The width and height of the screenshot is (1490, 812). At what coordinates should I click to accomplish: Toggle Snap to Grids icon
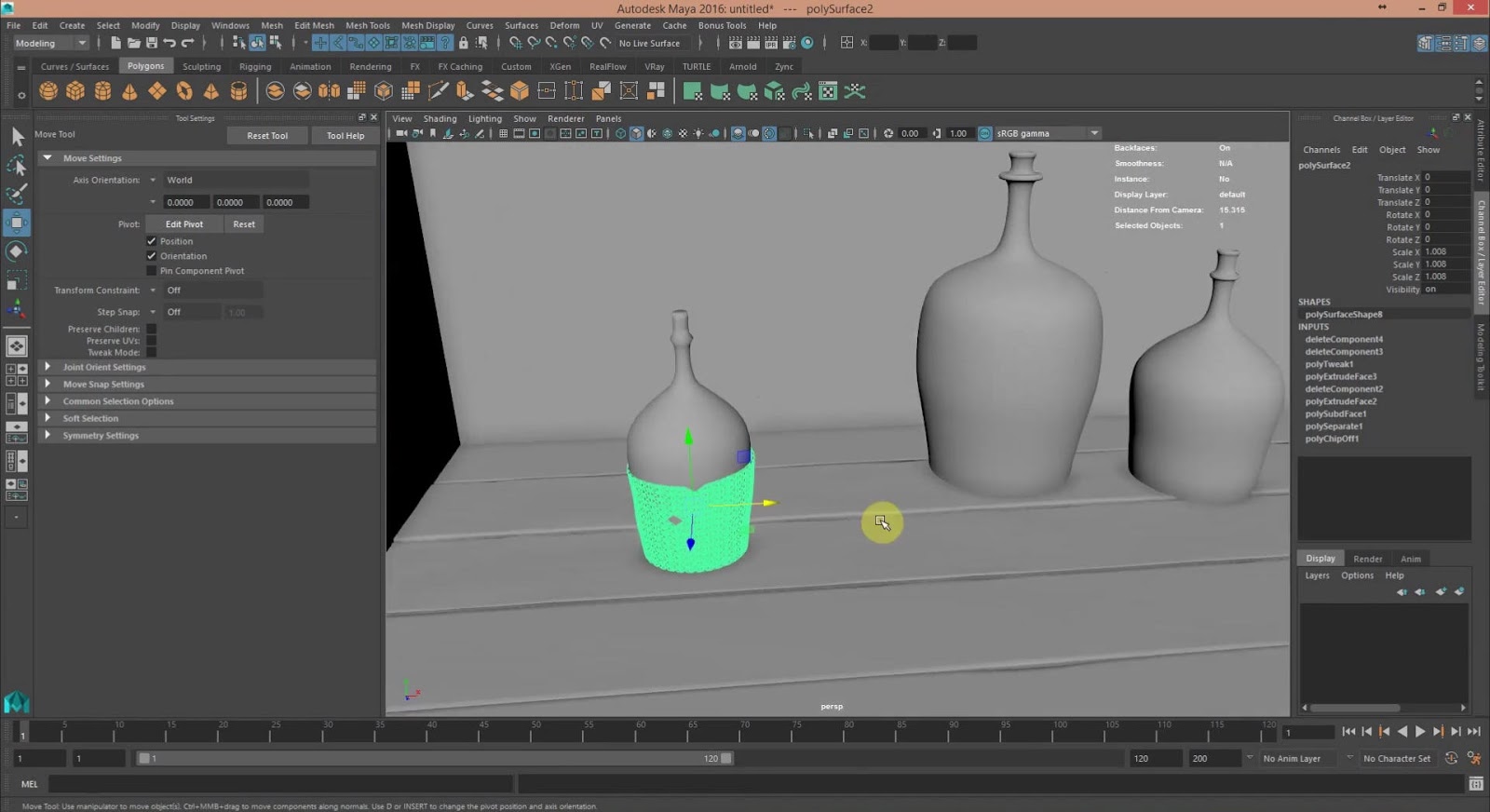click(515, 43)
